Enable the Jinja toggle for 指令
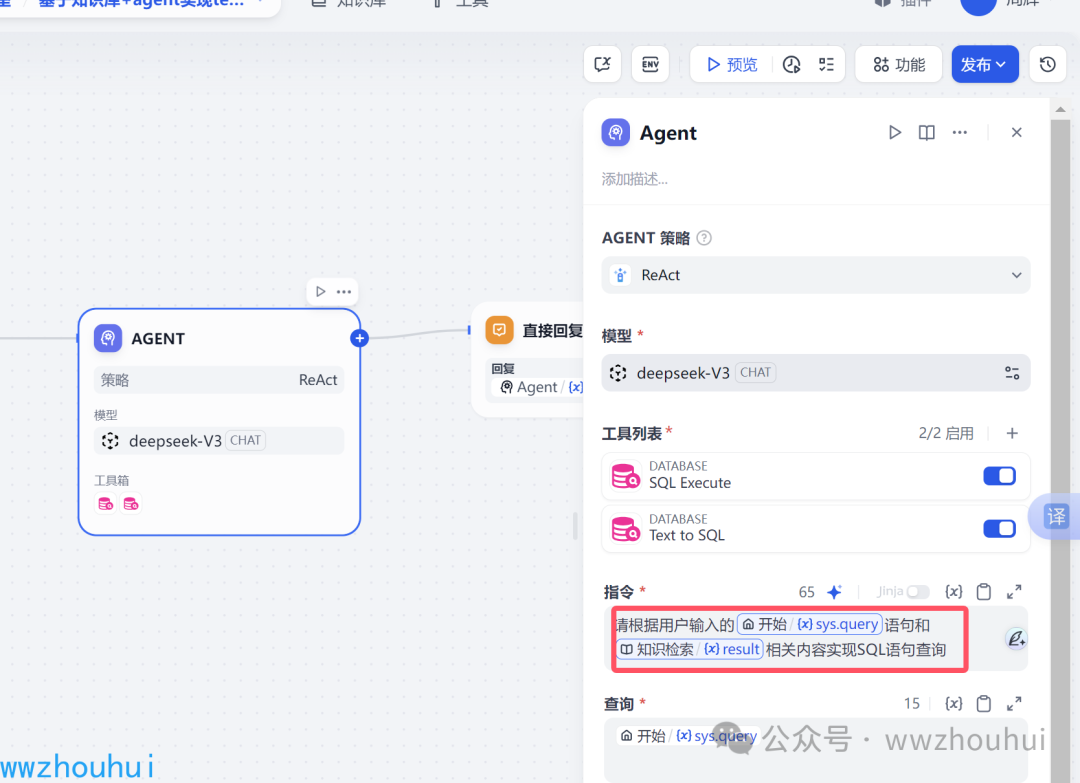 918,592
